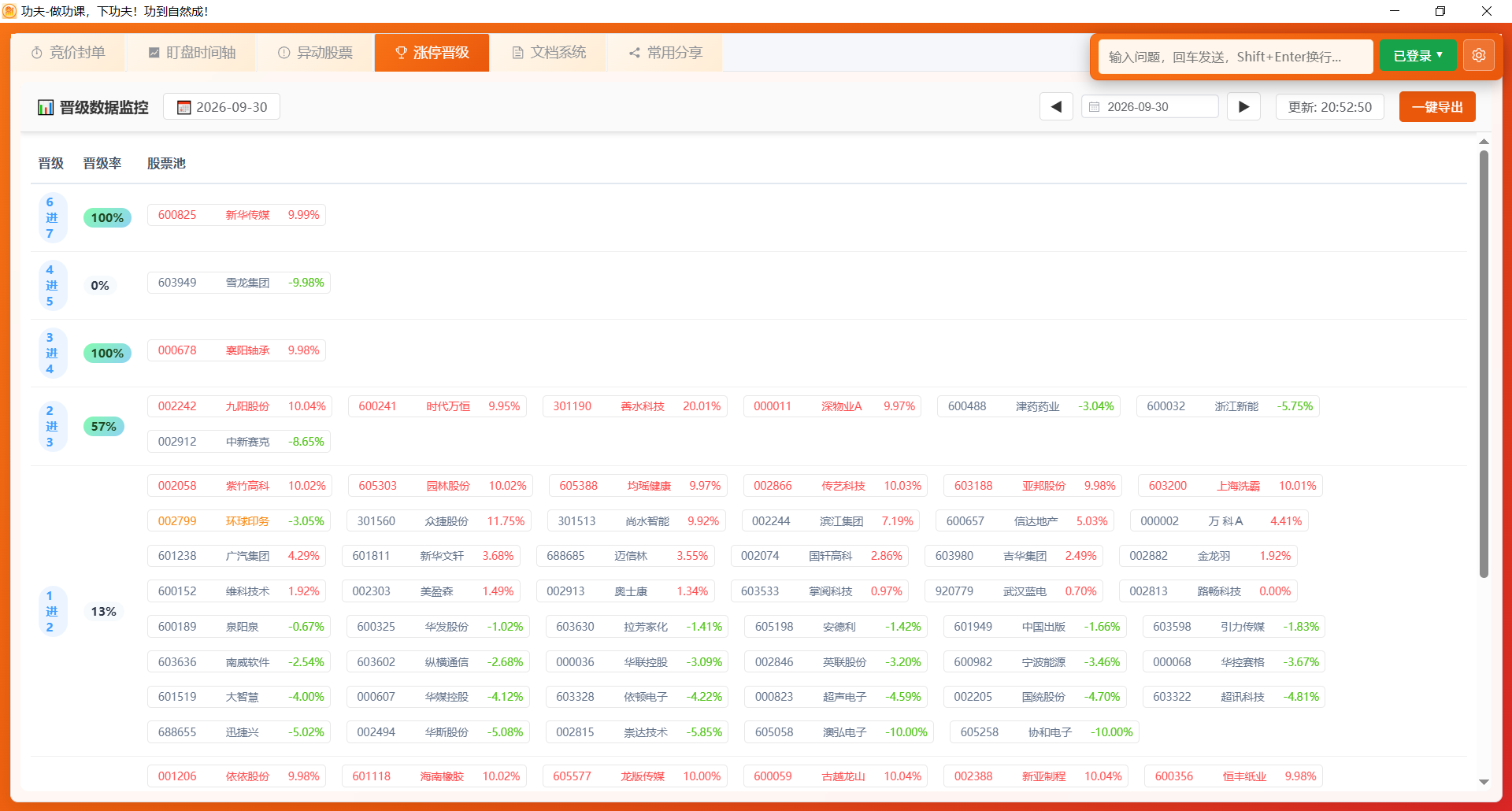Select stock 603949 雪龙集团
Viewport: 1512px width, 811px height.
click(239, 283)
